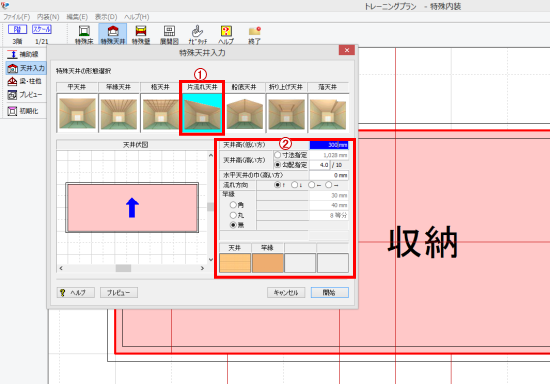The image size is (550, 384).
Task: Select 補助線 in left sidebar
Action: [x=12, y=54]
